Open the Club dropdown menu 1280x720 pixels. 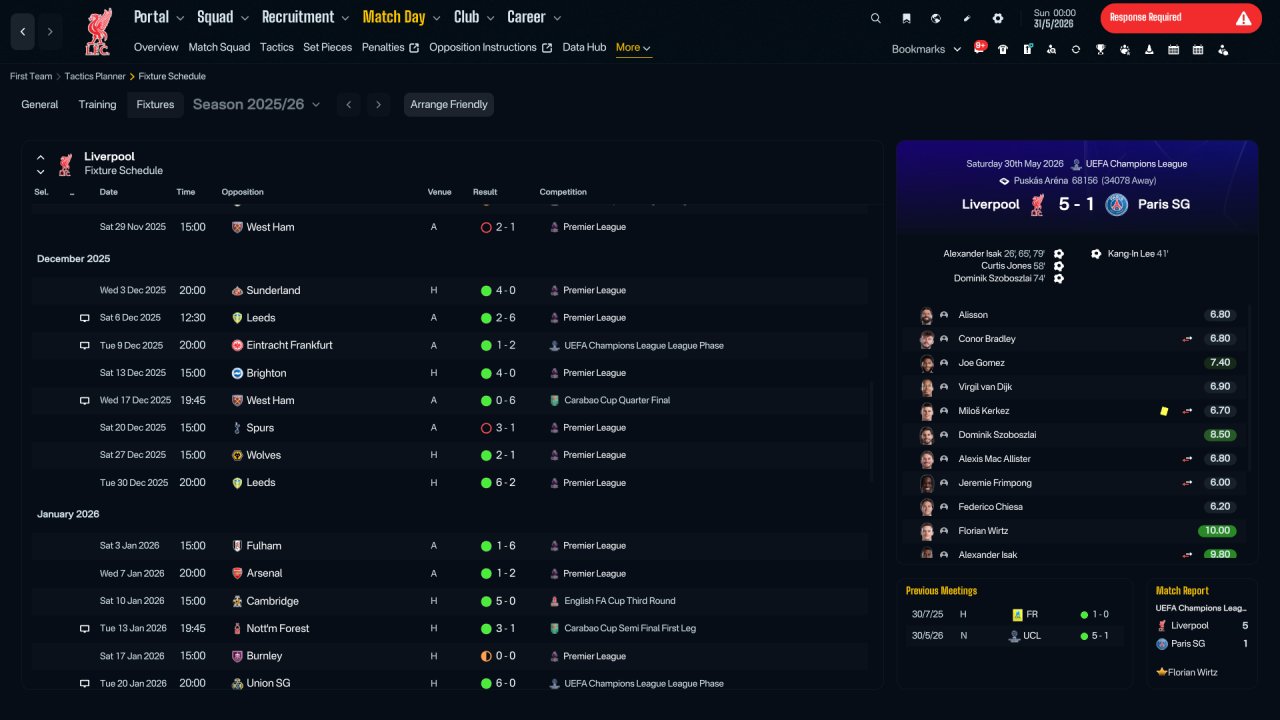pos(473,17)
